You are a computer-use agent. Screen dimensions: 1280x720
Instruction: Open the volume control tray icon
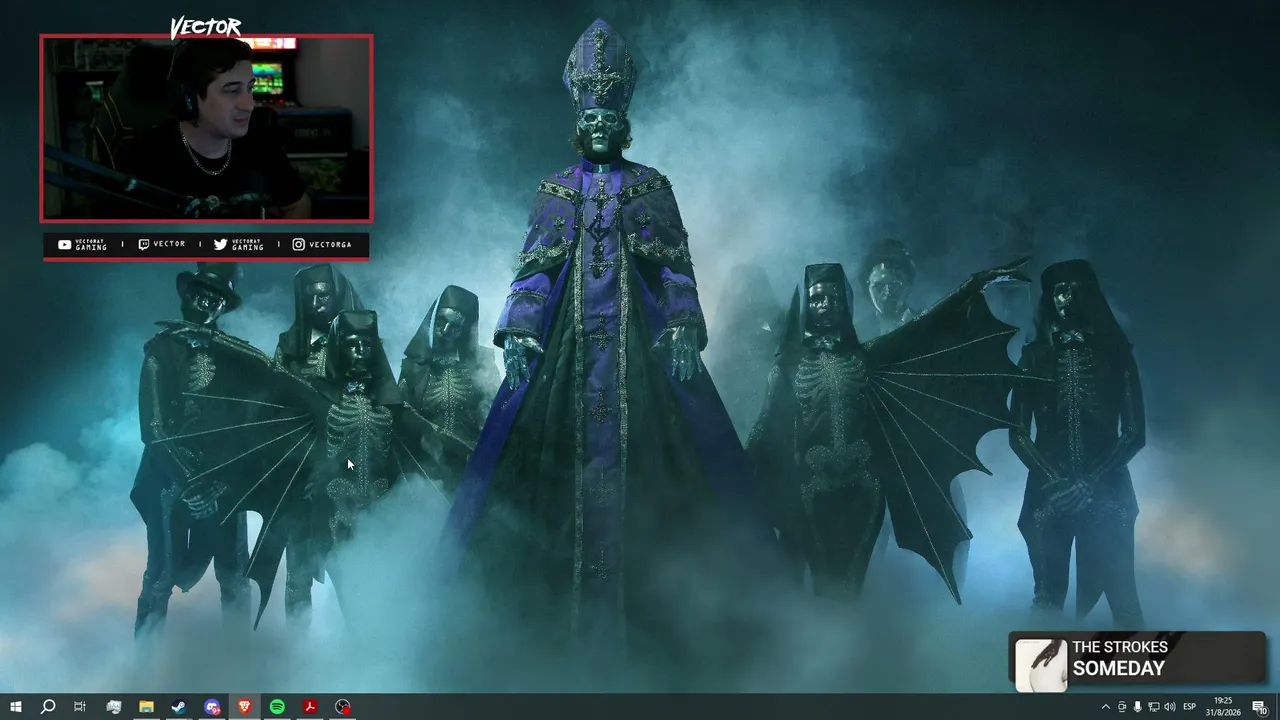tap(1170, 707)
